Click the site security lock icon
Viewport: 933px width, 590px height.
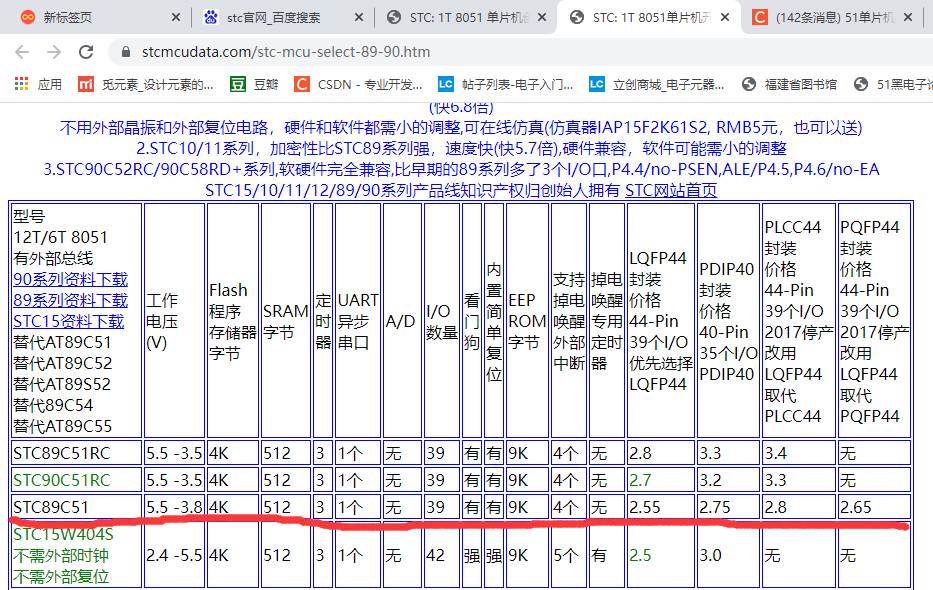(126, 52)
